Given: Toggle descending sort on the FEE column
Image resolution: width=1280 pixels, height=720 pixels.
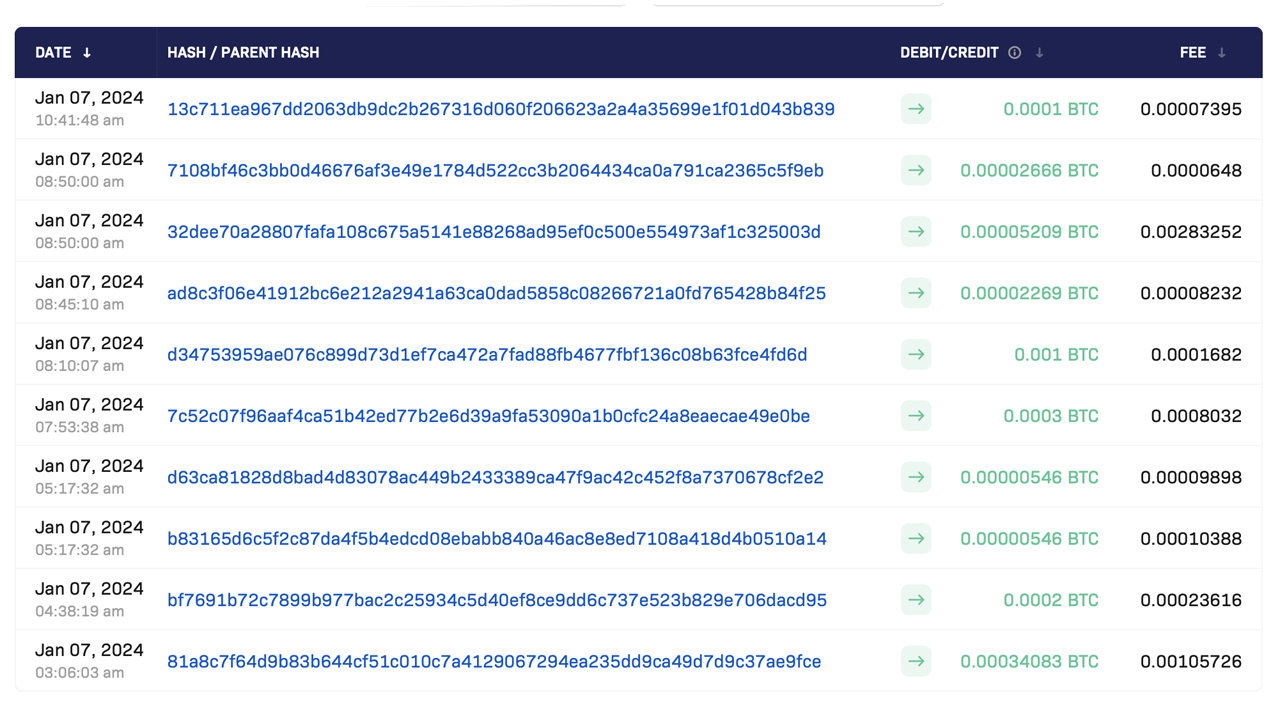Looking at the screenshot, I should (x=1226, y=52).
